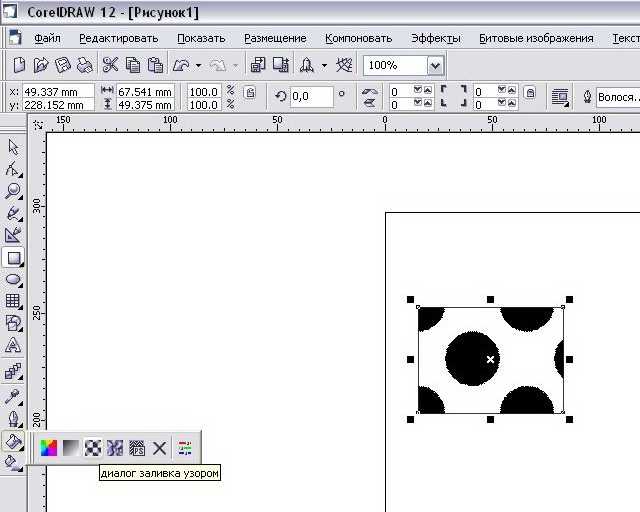Click the application launcher rocket icon
The height and width of the screenshot is (512, 640).
coord(307,65)
